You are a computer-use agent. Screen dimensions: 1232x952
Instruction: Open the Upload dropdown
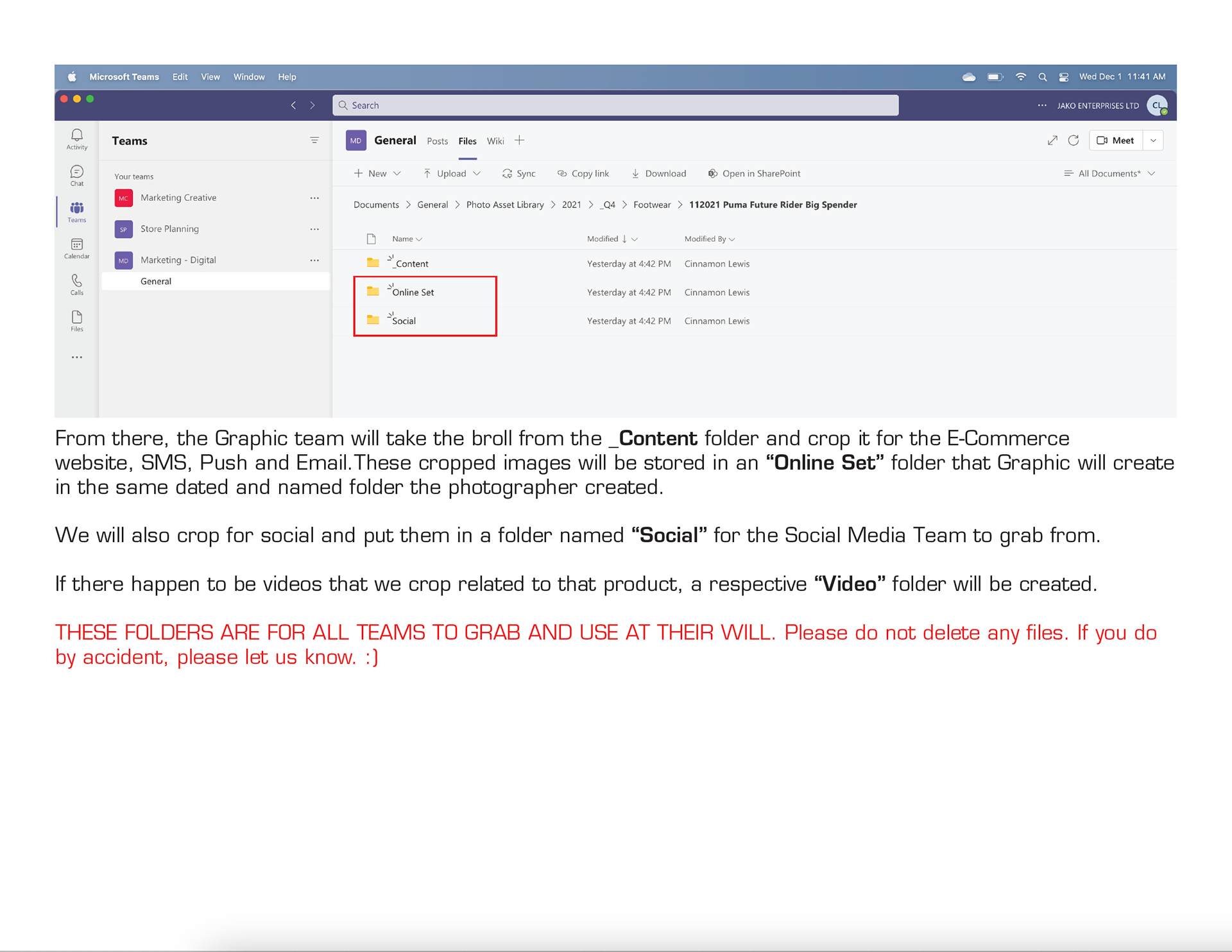(452, 174)
